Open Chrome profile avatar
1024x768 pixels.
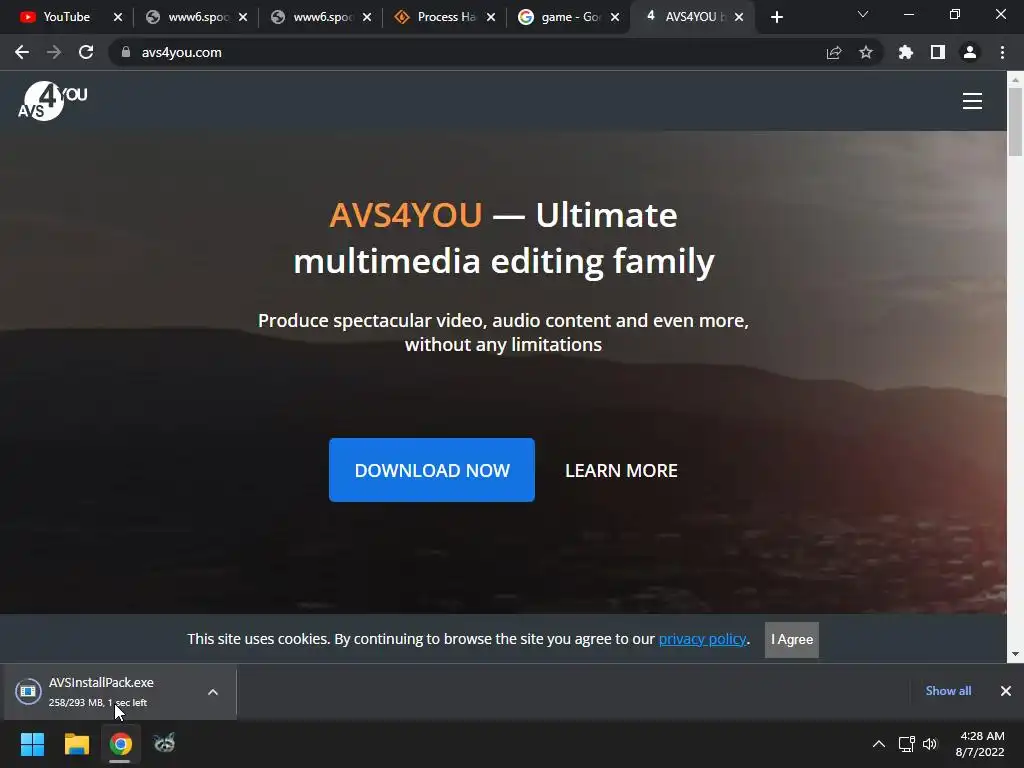click(970, 52)
